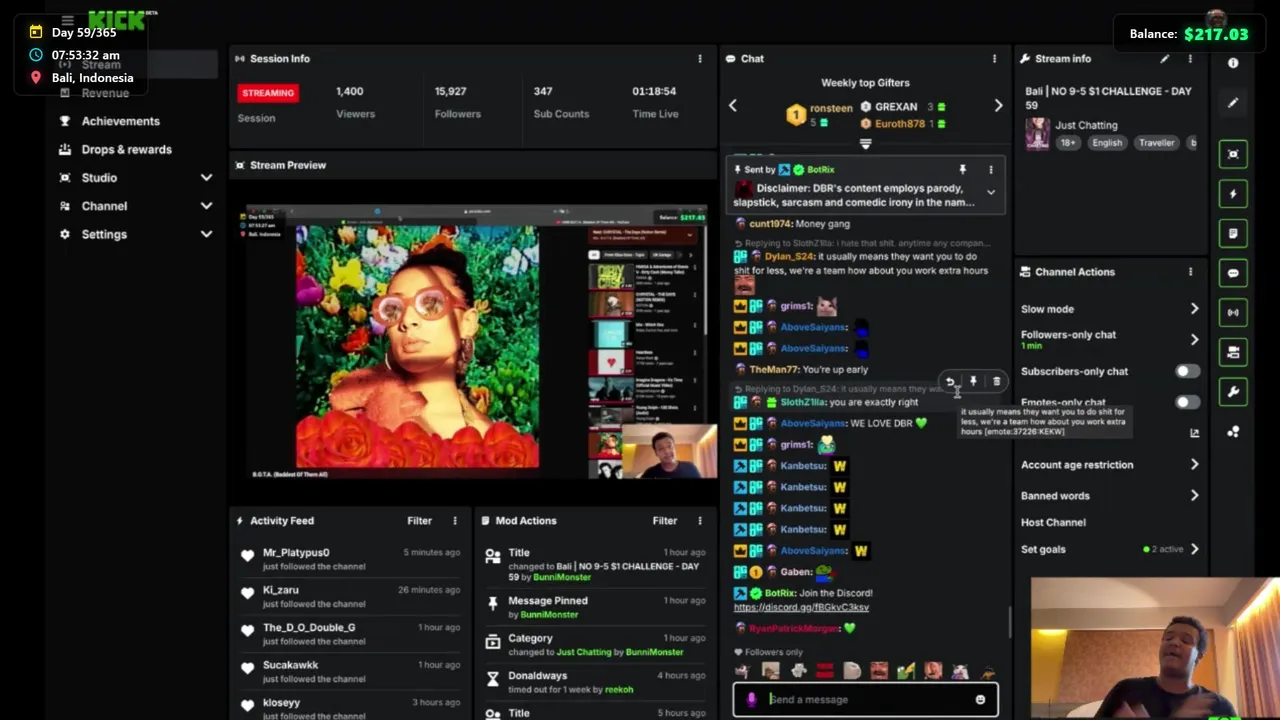Open Session Info three-dot menu

point(700,59)
